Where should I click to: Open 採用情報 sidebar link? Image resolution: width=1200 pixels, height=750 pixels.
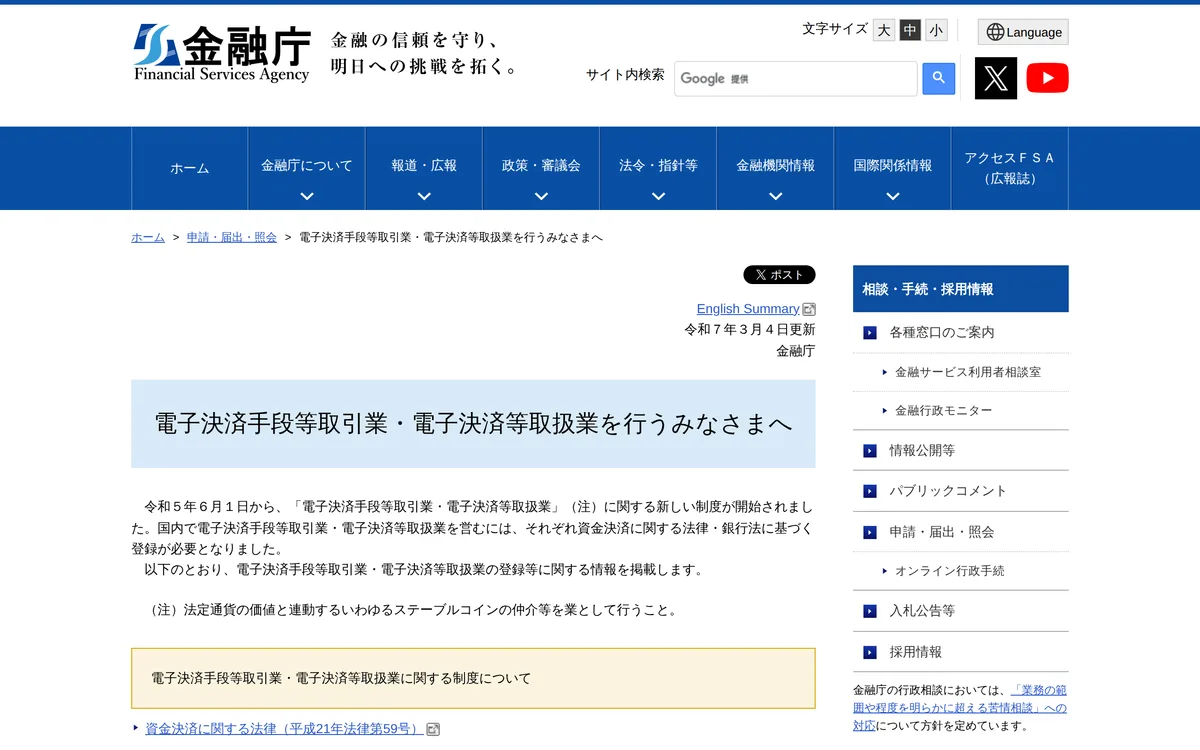916,652
